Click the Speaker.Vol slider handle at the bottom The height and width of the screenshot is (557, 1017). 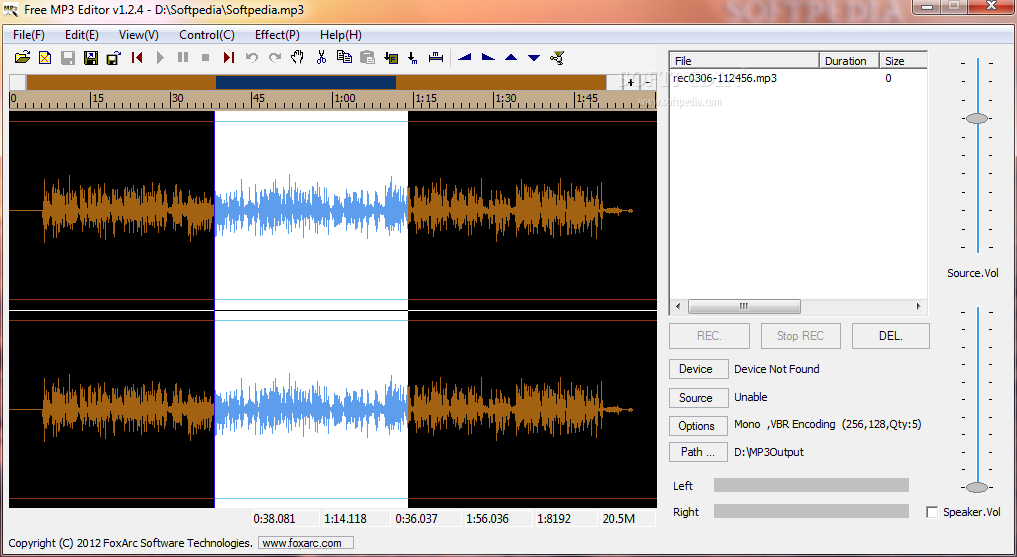[977, 488]
